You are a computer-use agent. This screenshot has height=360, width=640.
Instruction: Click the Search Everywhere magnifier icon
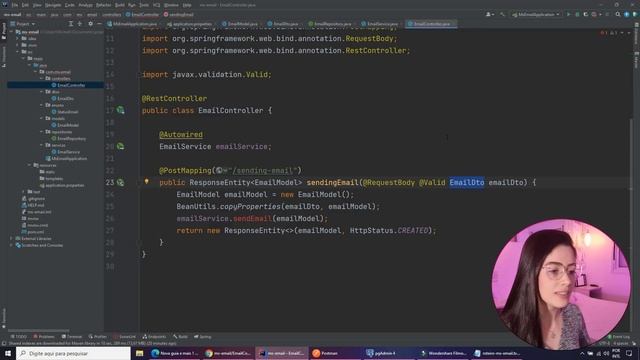[618, 15]
